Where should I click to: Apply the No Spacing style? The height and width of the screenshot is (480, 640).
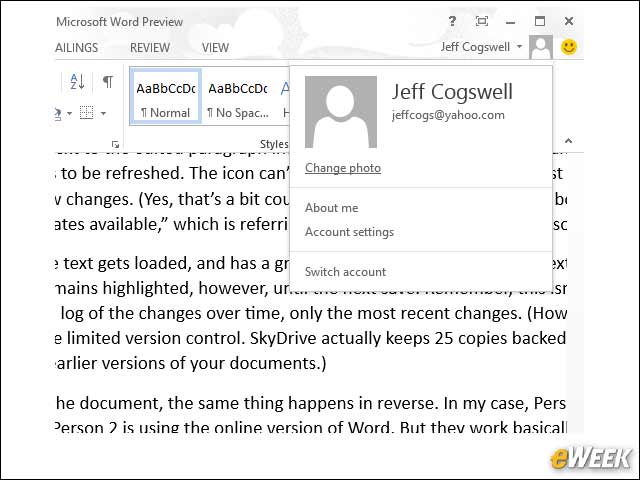[238, 96]
